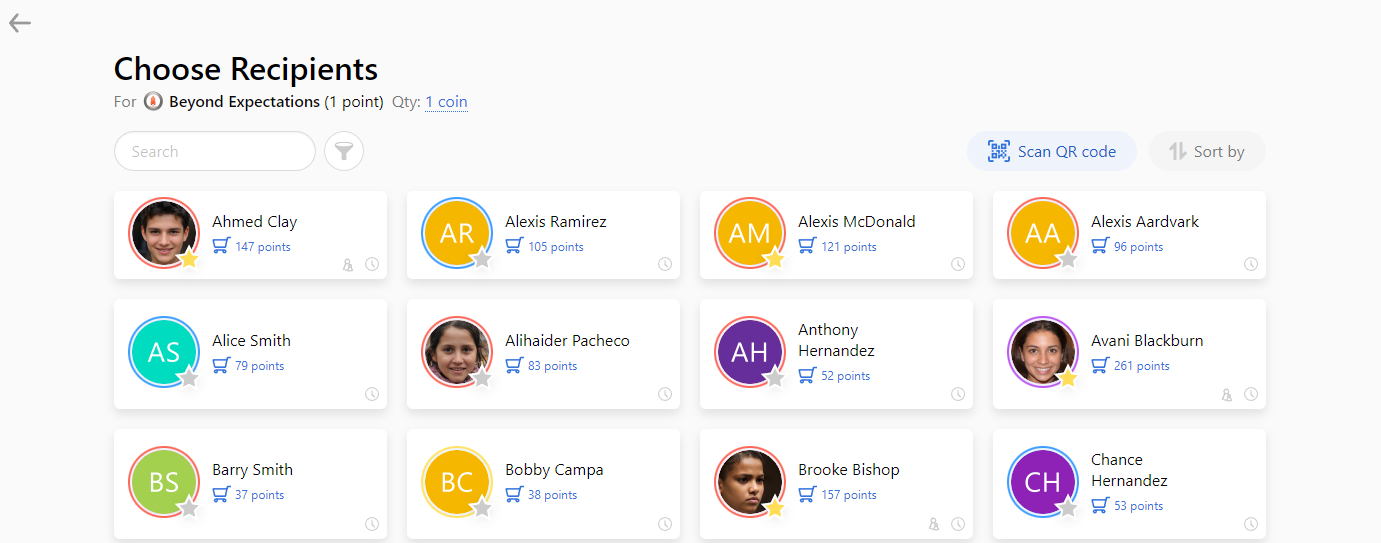The width and height of the screenshot is (1381, 543).
Task: Open the Sort by dropdown
Action: point(1207,151)
